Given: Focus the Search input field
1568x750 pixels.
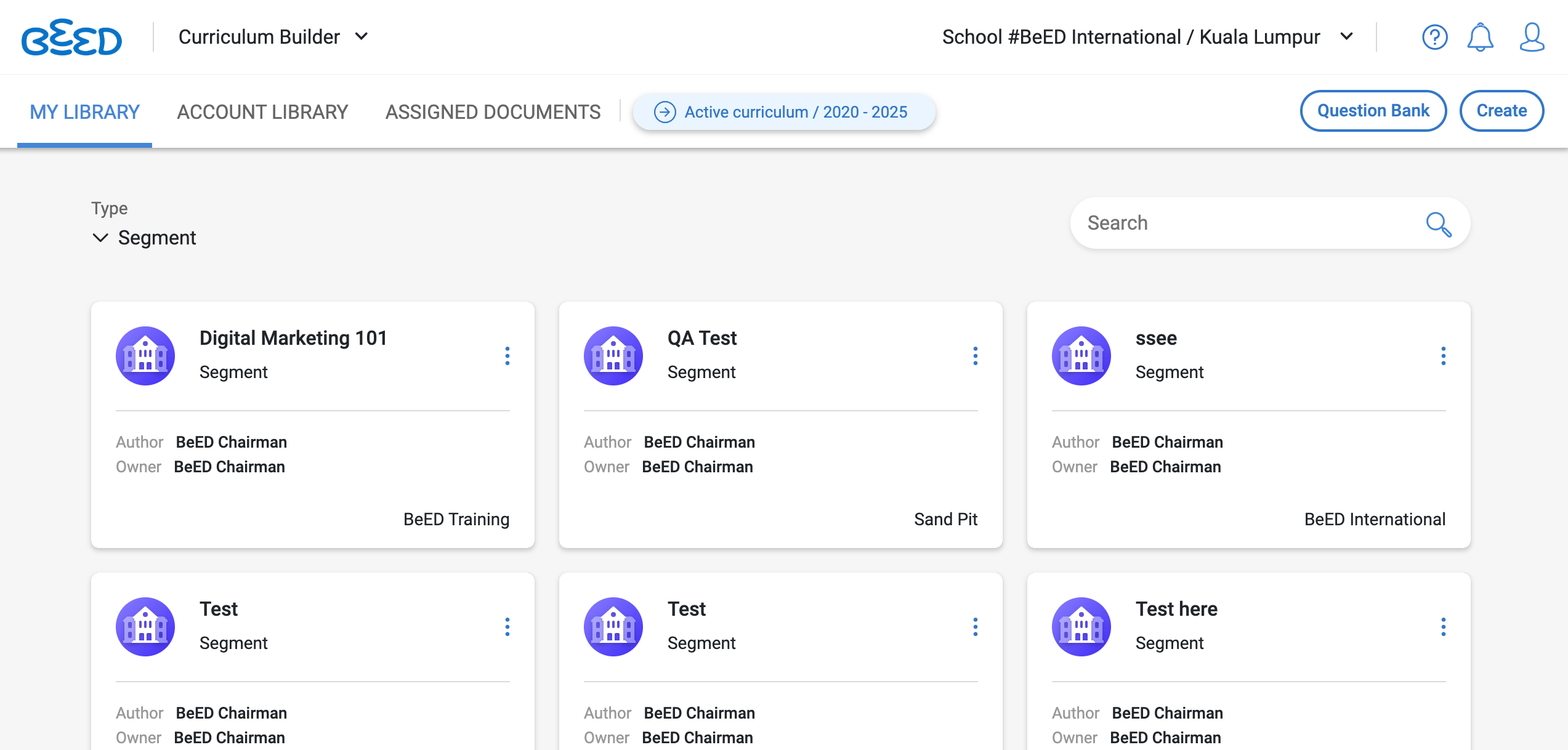Looking at the screenshot, I should point(1270,223).
